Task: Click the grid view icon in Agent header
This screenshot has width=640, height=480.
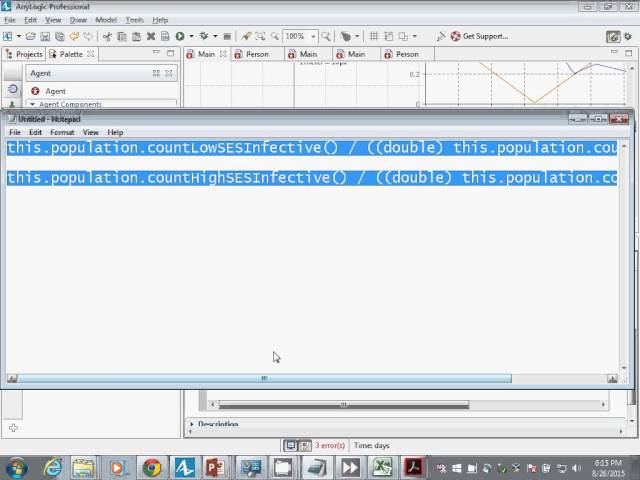Action: click(156, 73)
